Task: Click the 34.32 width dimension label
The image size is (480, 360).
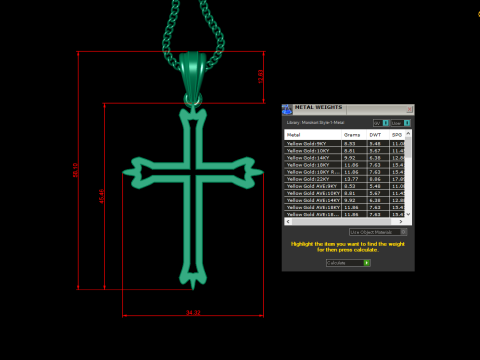Action: tap(193, 313)
